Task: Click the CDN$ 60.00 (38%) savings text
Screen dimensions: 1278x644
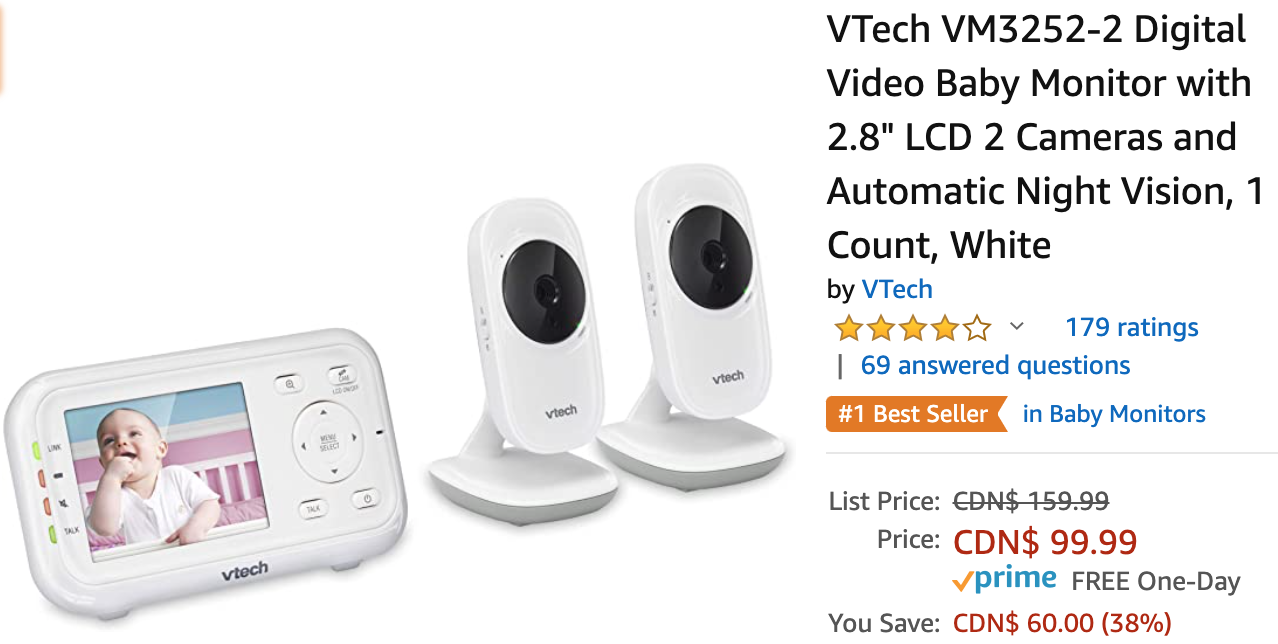Action: click(1062, 623)
